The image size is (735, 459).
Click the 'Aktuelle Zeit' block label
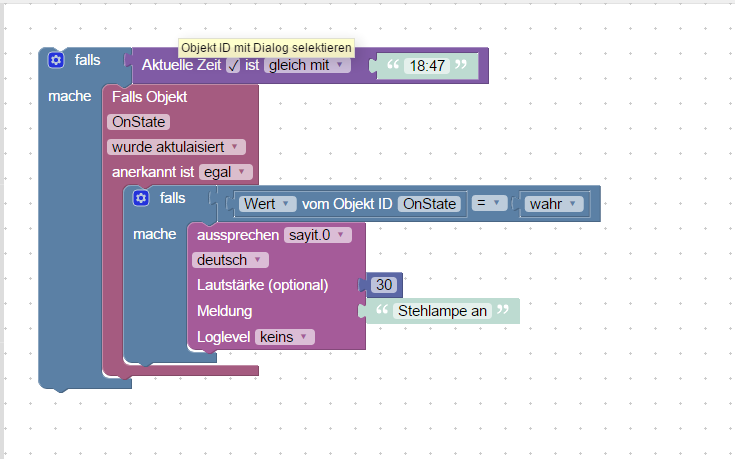pos(181,65)
